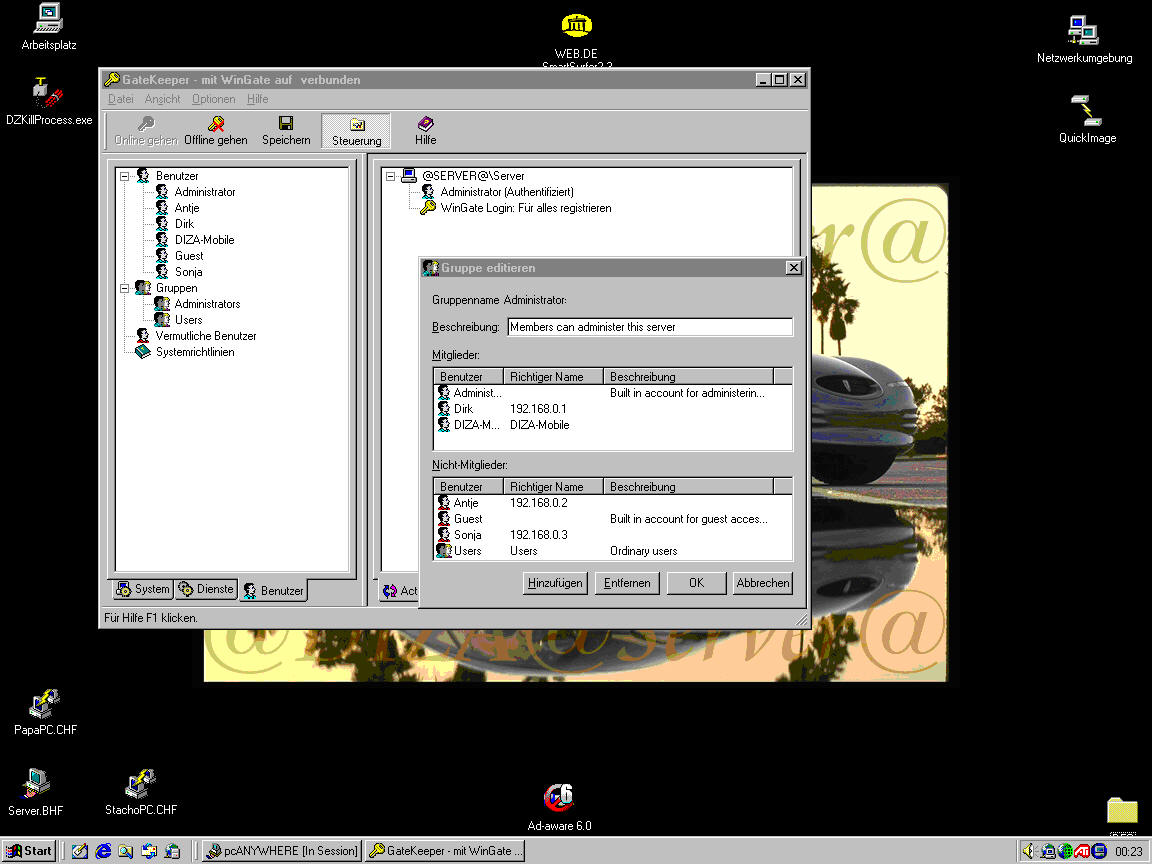1152x864 pixels.
Task: Select Sonja in the Nicht-Mitglieder list
Action: 467,535
